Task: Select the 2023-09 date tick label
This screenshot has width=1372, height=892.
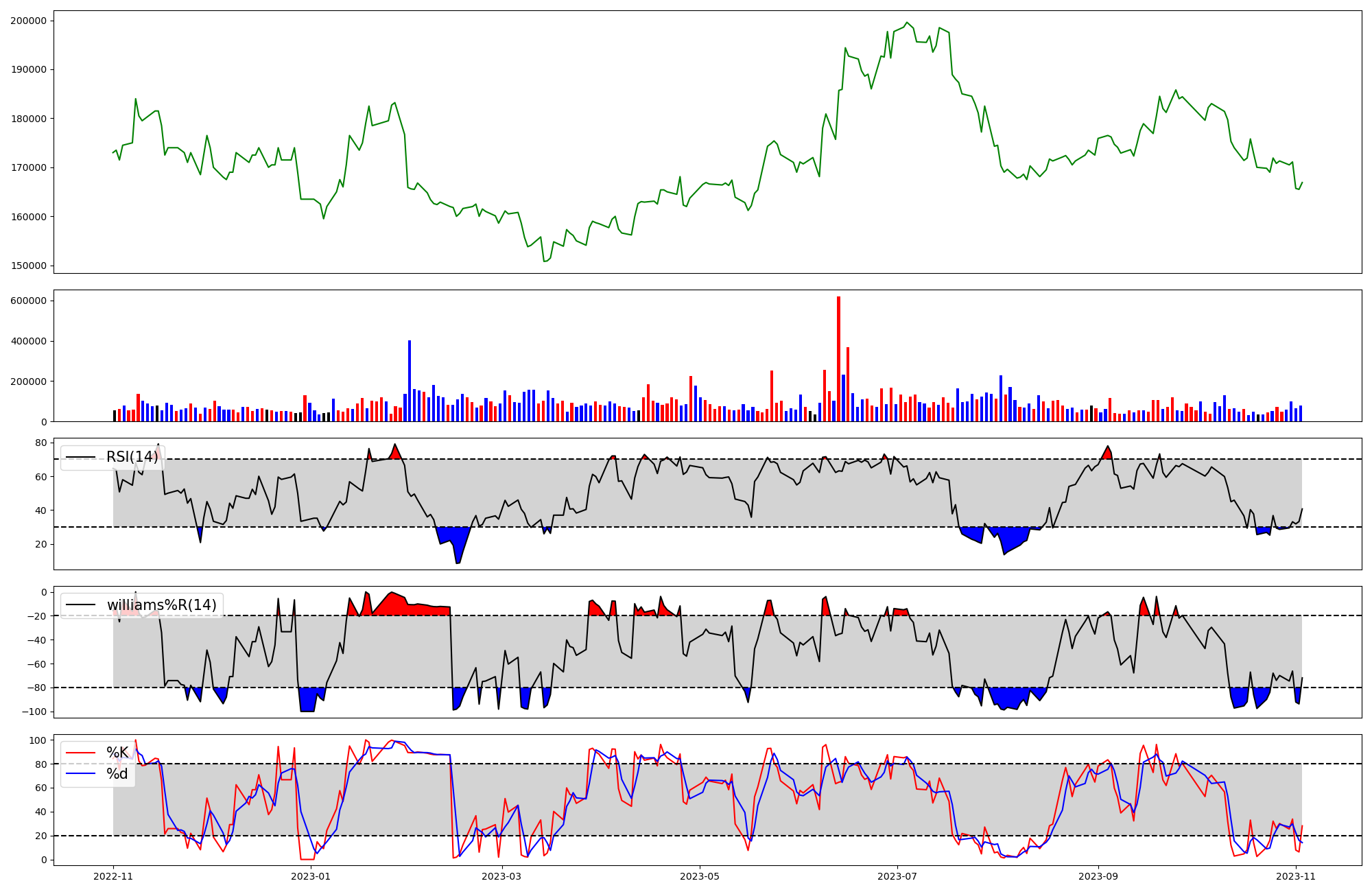Action: [x=1098, y=876]
